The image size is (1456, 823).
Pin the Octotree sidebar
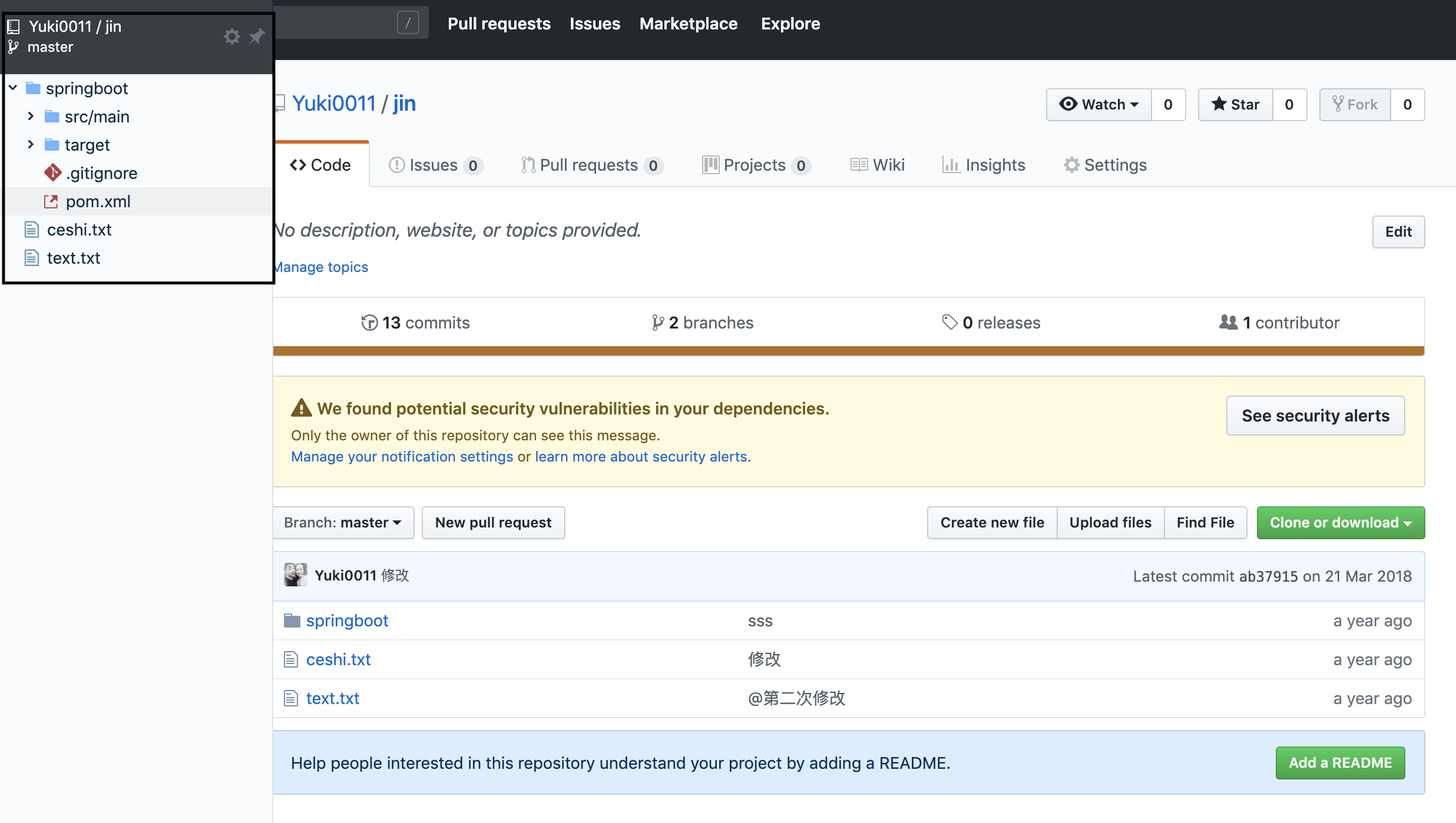(x=256, y=36)
